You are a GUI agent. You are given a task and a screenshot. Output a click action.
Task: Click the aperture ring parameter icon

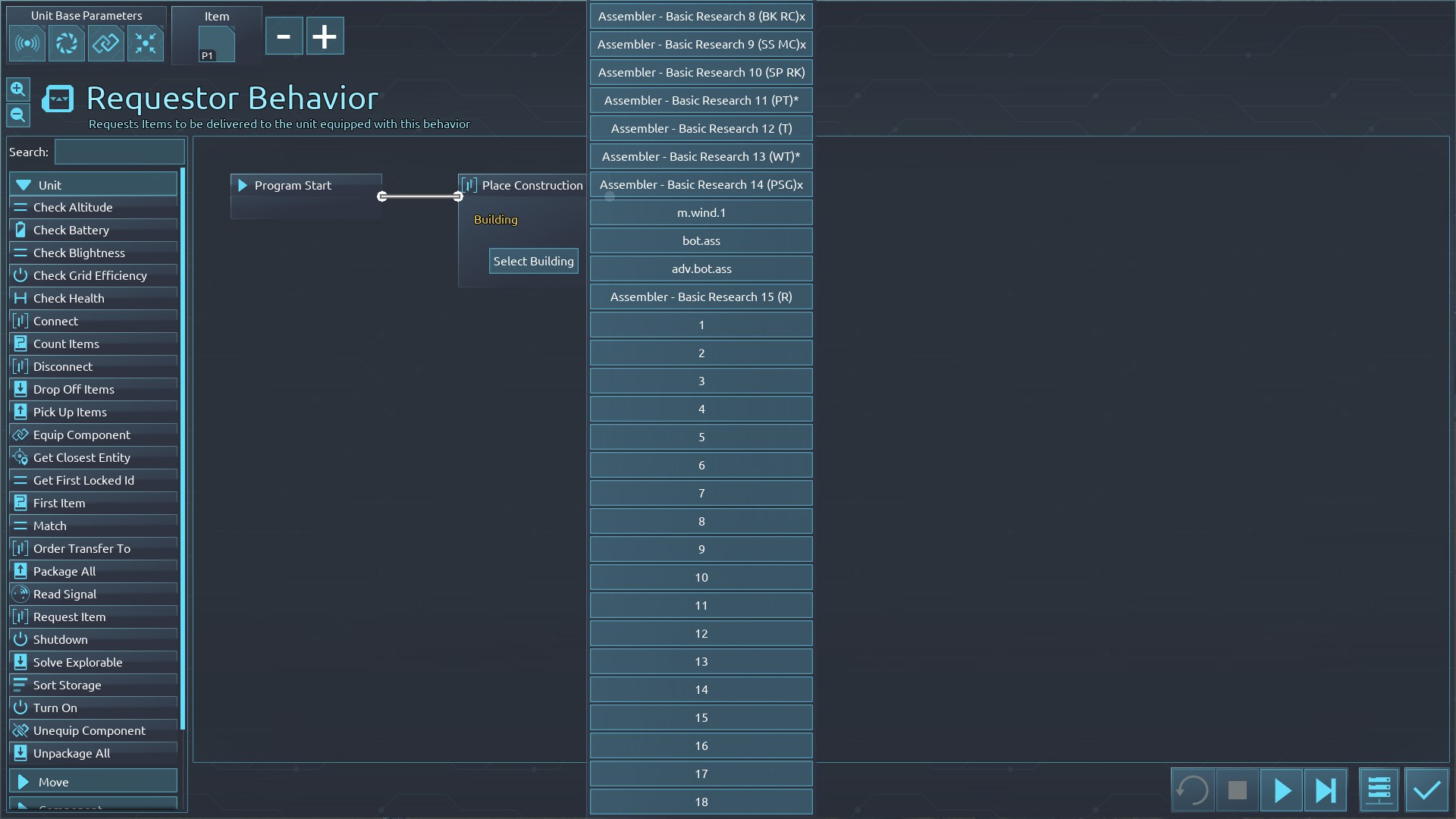pyautogui.click(x=67, y=43)
